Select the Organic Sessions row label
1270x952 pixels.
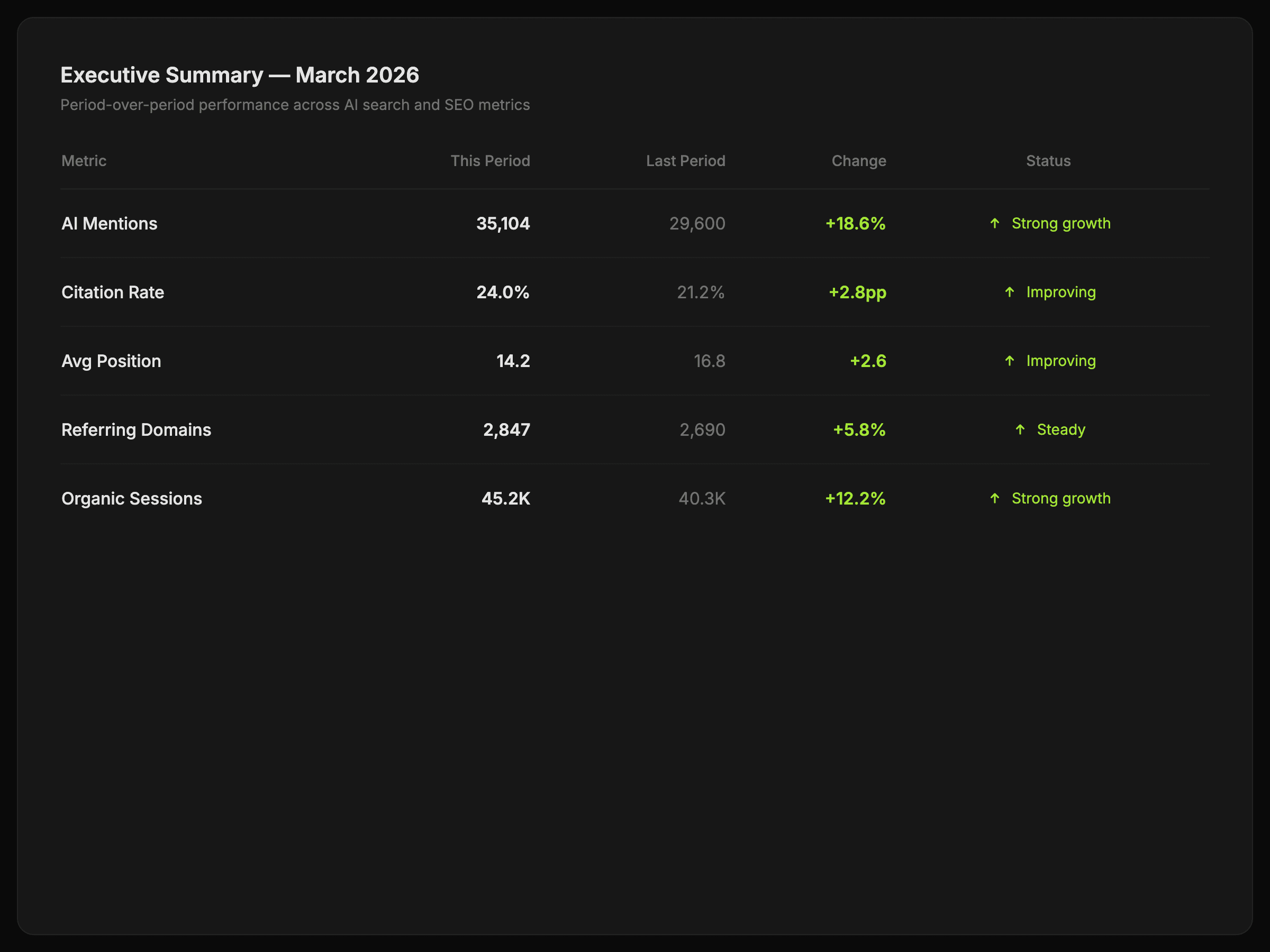tap(131, 499)
